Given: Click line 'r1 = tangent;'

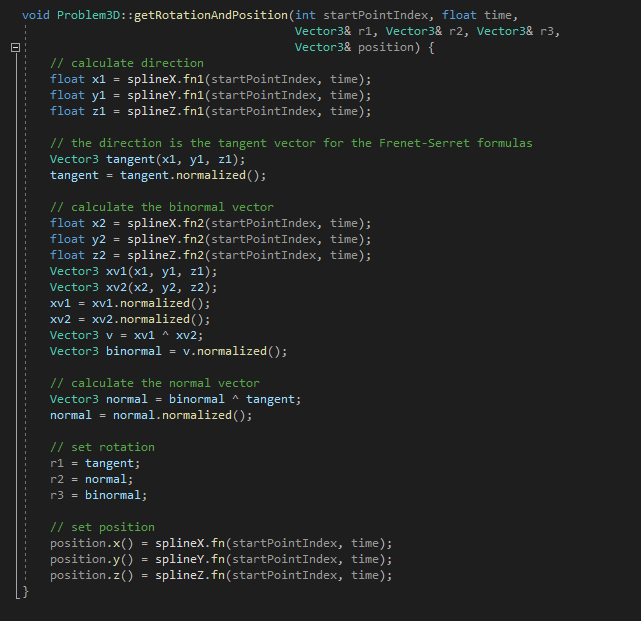Looking at the screenshot, I should (95, 463).
